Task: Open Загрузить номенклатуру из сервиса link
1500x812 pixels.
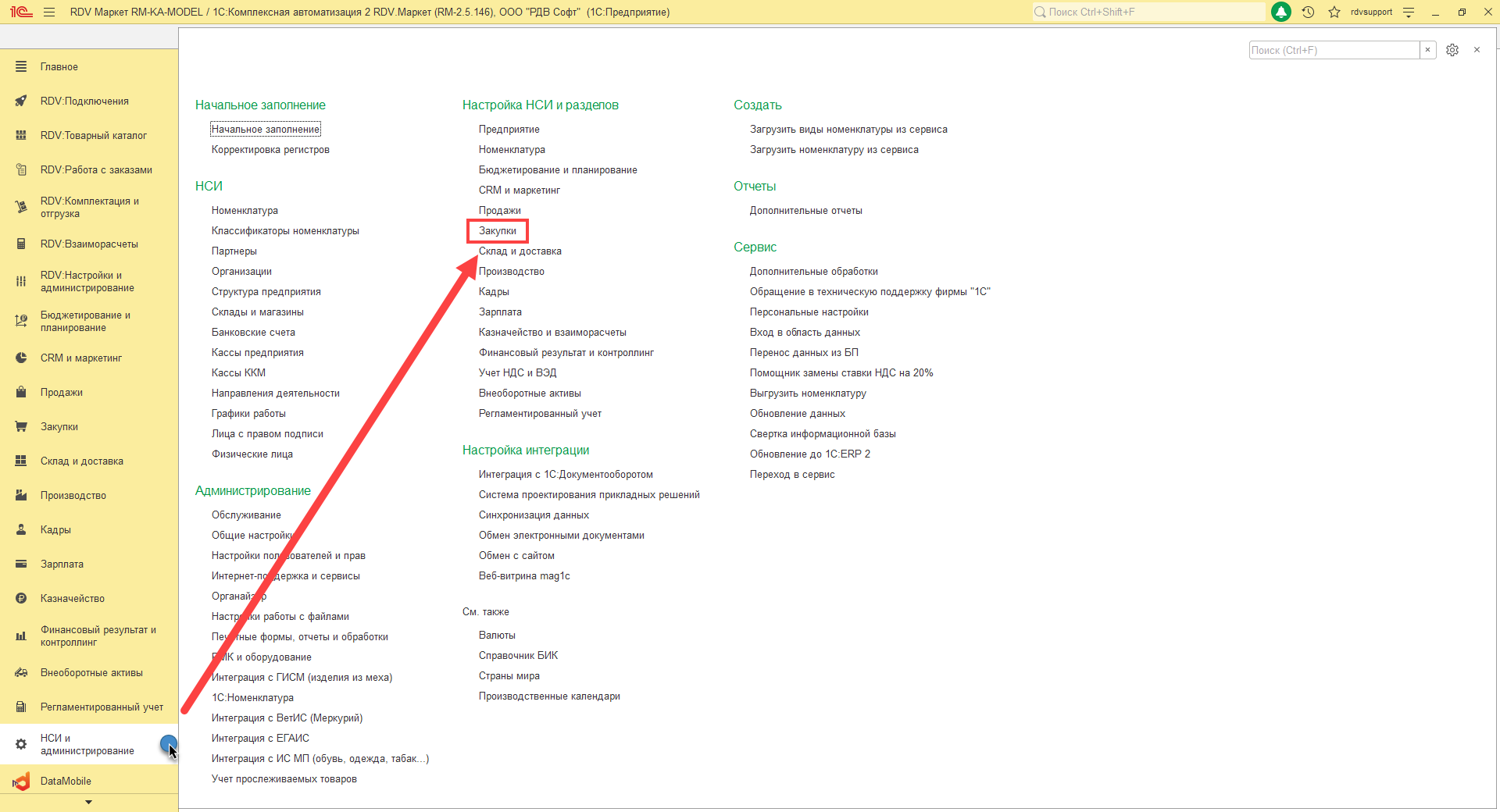Action: [x=834, y=150]
